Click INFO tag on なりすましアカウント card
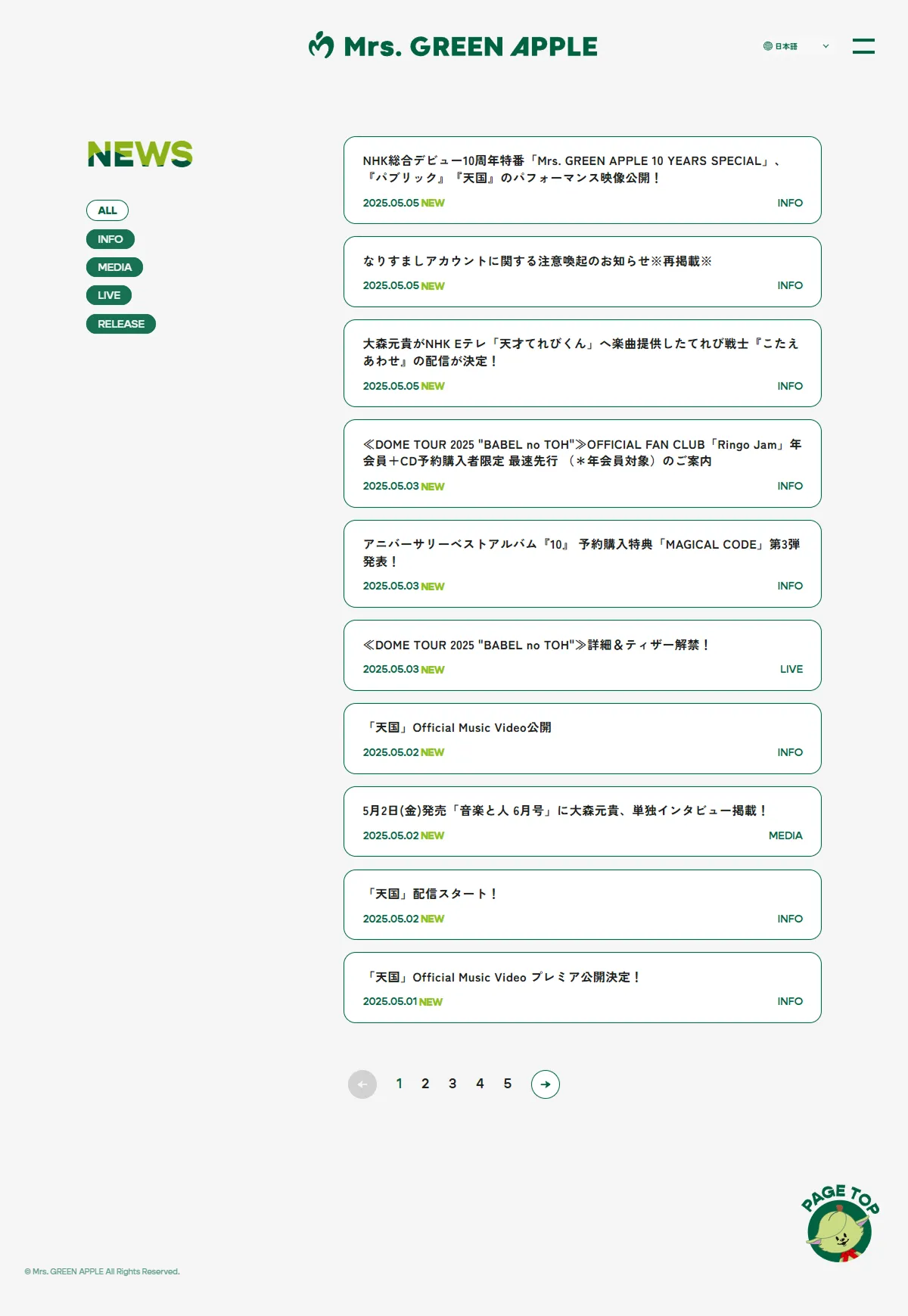Image resolution: width=908 pixels, height=1316 pixels. tap(790, 285)
